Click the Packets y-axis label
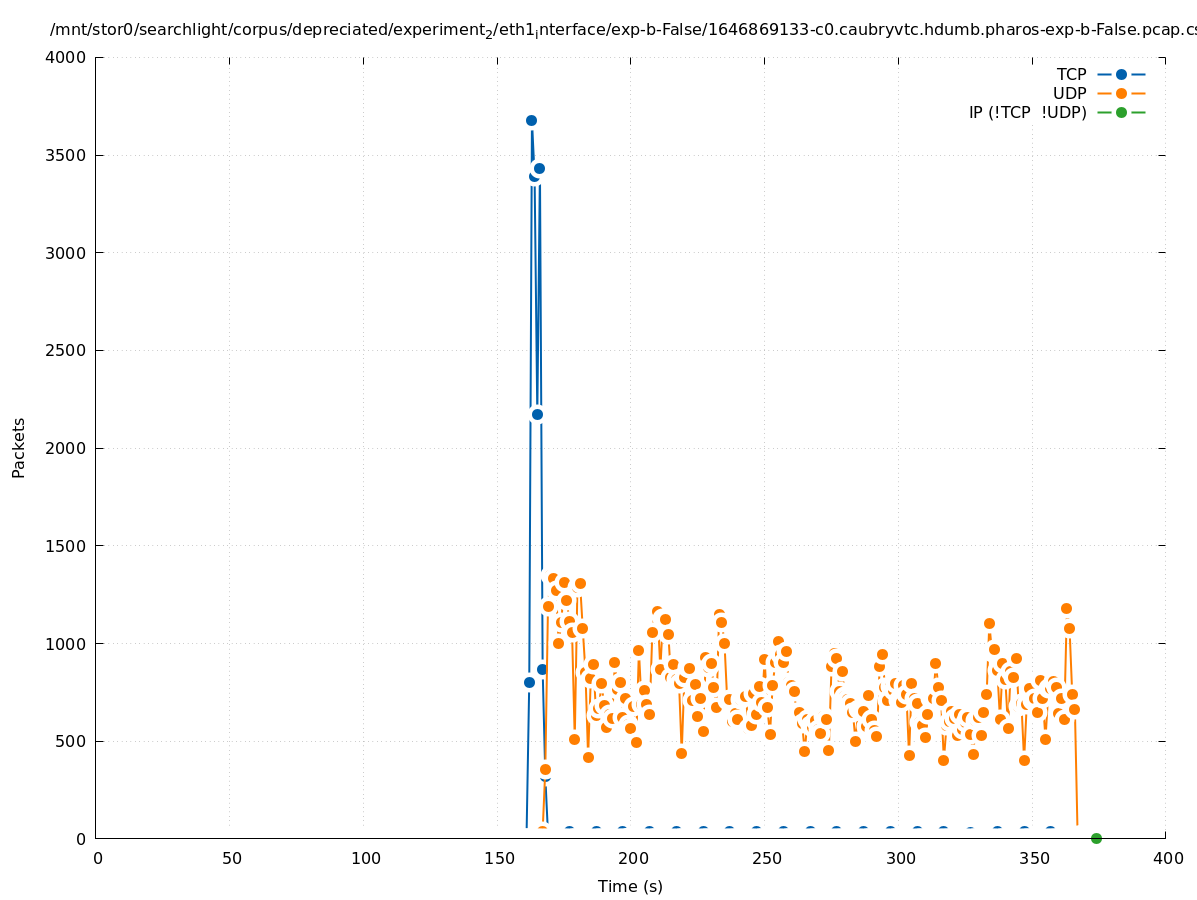This screenshot has height=900, width=1197. 19,448
